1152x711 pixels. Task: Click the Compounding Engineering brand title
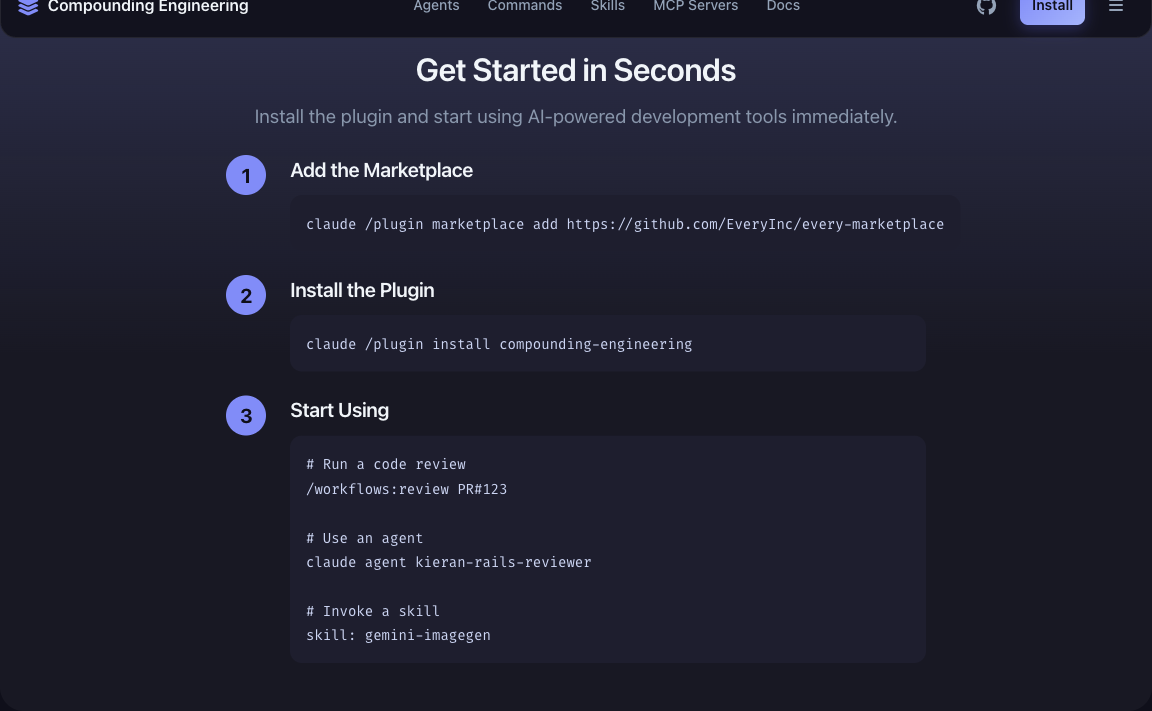coord(148,7)
